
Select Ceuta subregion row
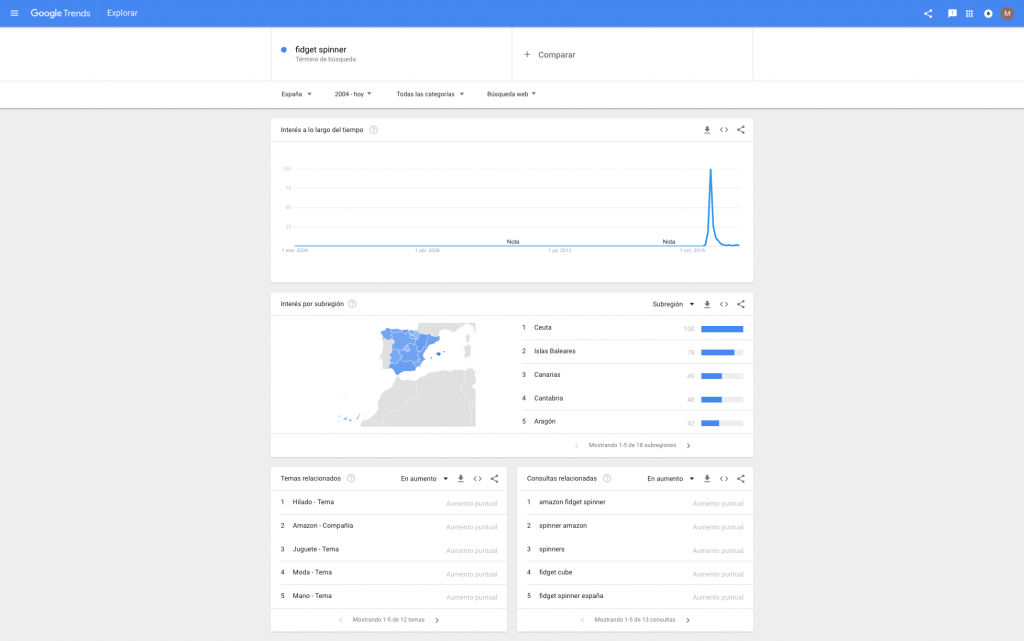click(632, 328)
